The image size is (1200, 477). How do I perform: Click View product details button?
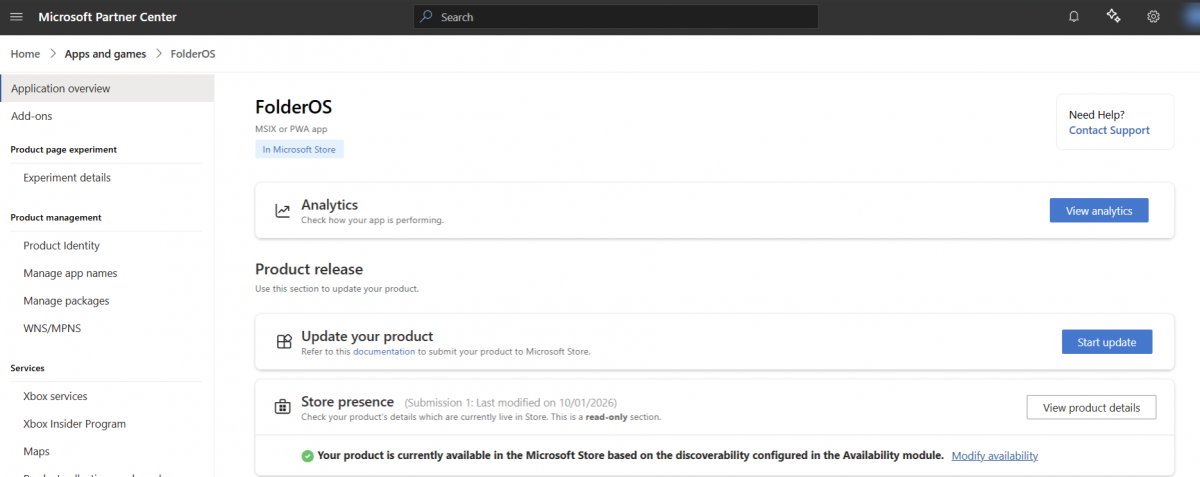pyautogui.click(x=1091, y=408)
